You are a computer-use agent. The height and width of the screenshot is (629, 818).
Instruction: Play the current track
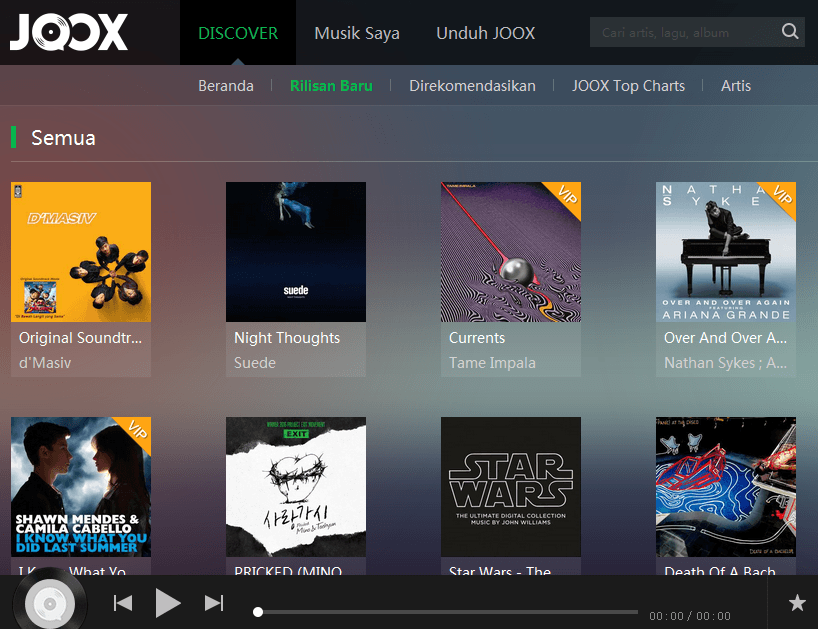[168, 603]
